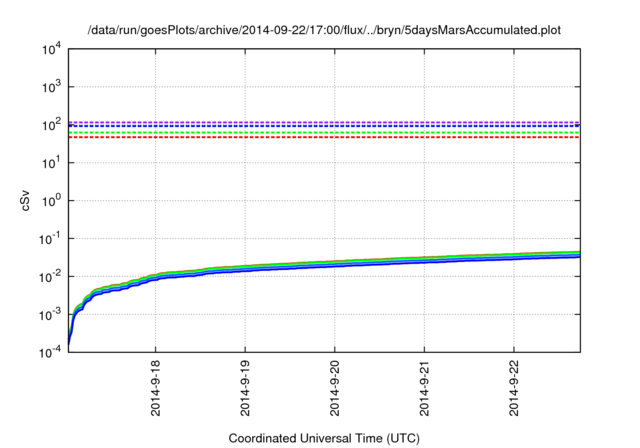Image resolution: width=640 pixels, height=448 pixels.
Task: Click the 2014-9-19 date tick label
Action: (x=245, y=388)
